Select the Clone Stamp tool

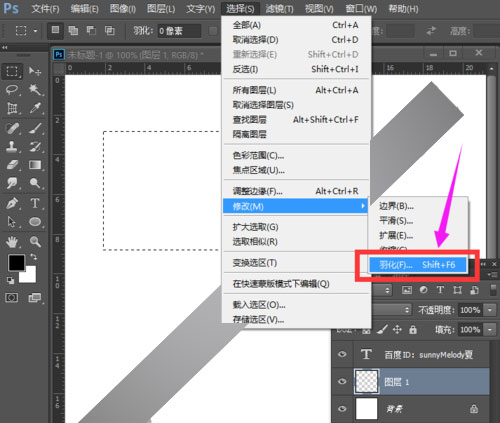pos(12,146)
